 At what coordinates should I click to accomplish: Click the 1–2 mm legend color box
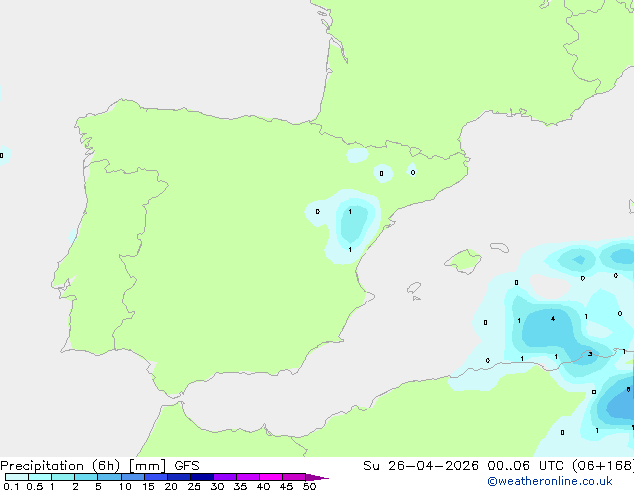click(x=63, y=477)
